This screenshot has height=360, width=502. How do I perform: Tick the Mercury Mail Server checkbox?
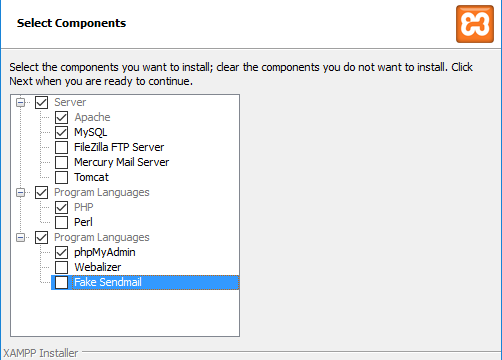(x=61, y=162)
